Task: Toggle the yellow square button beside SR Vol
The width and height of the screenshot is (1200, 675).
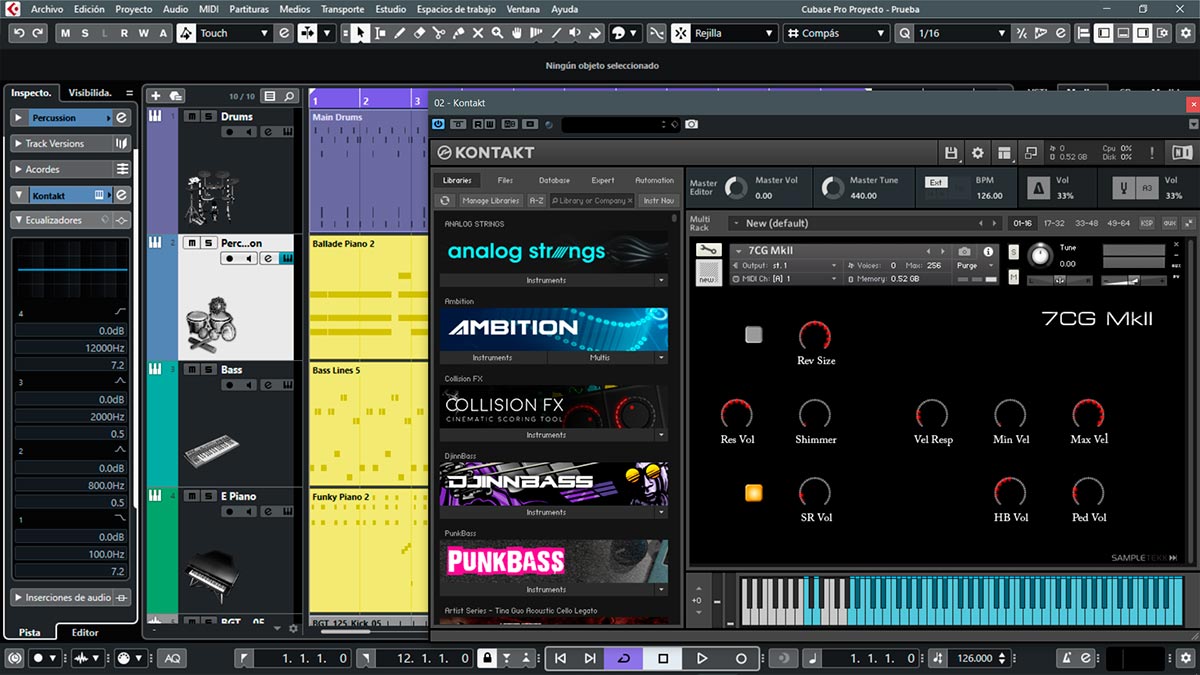Action: pyautogui.click(x=754, y=493)
